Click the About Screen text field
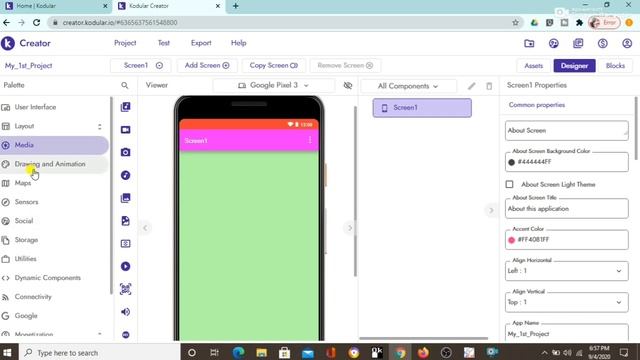 tap(567, 131)
